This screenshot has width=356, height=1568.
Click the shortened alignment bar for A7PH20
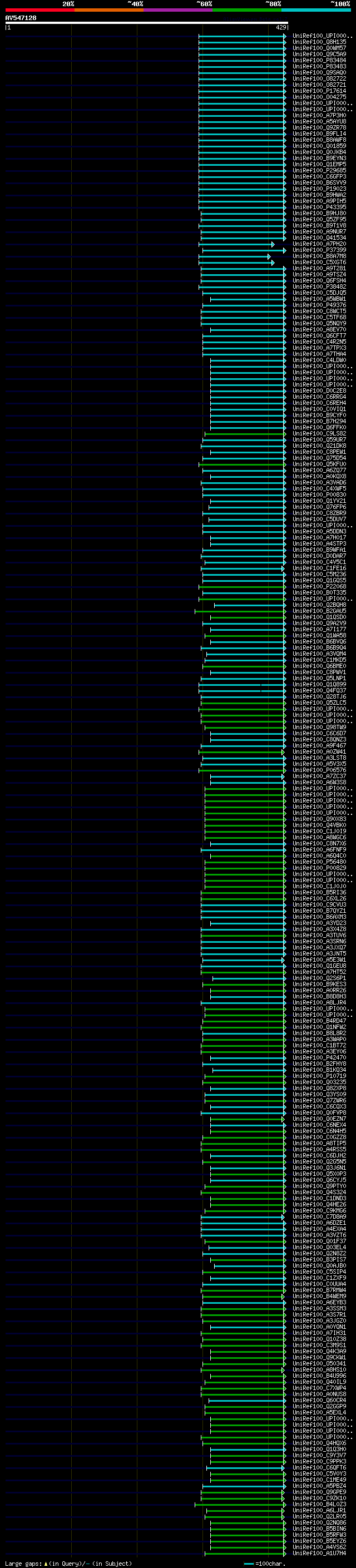[x=237, y=244]
